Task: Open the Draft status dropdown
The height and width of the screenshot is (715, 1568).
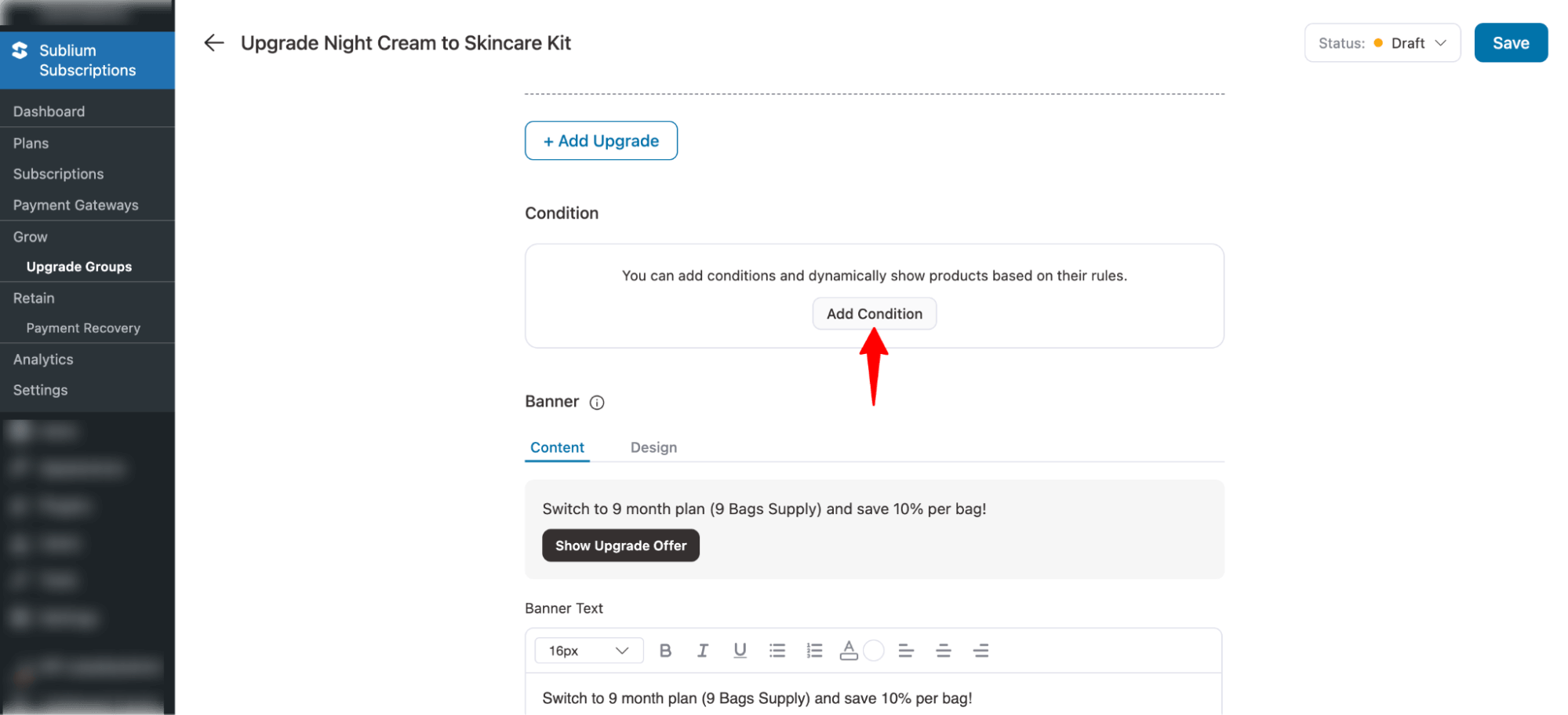Action: [1382, 43]
